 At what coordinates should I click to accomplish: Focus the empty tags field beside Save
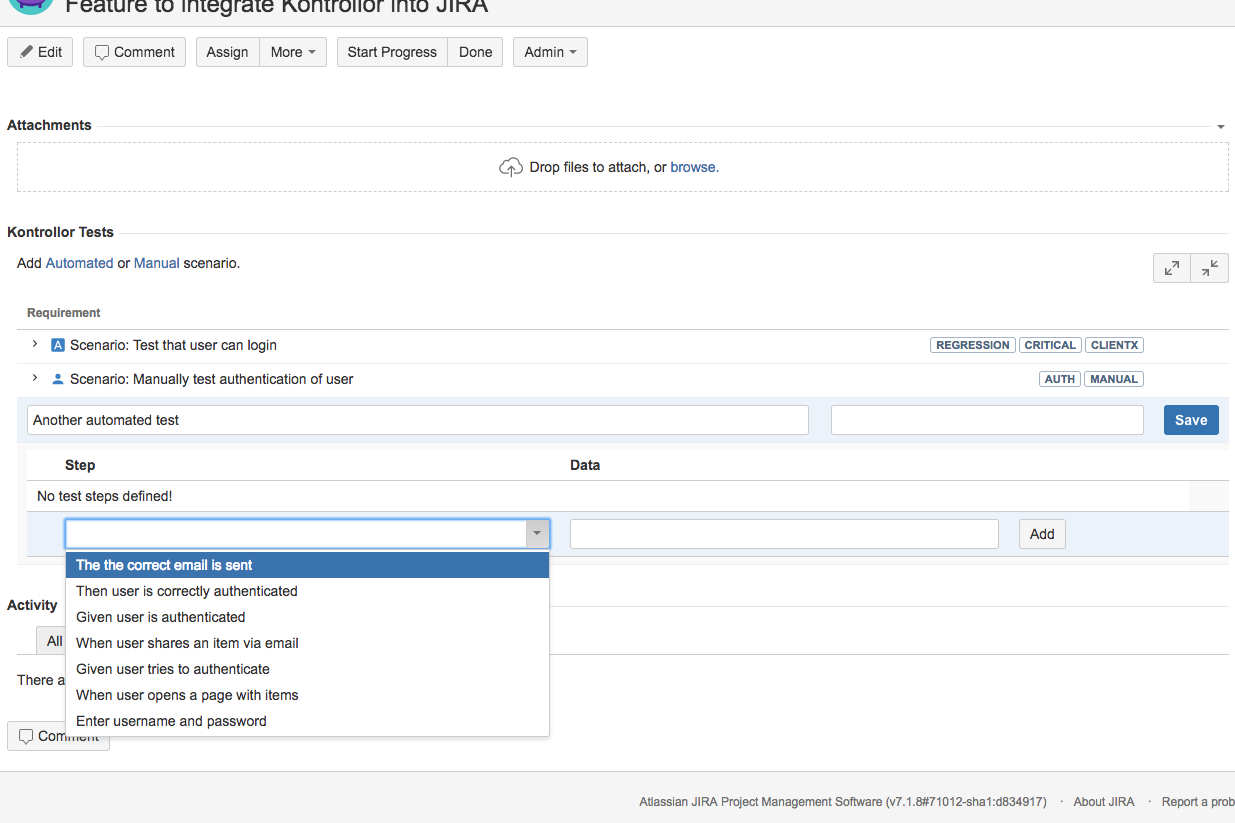(x=987, y=420)
